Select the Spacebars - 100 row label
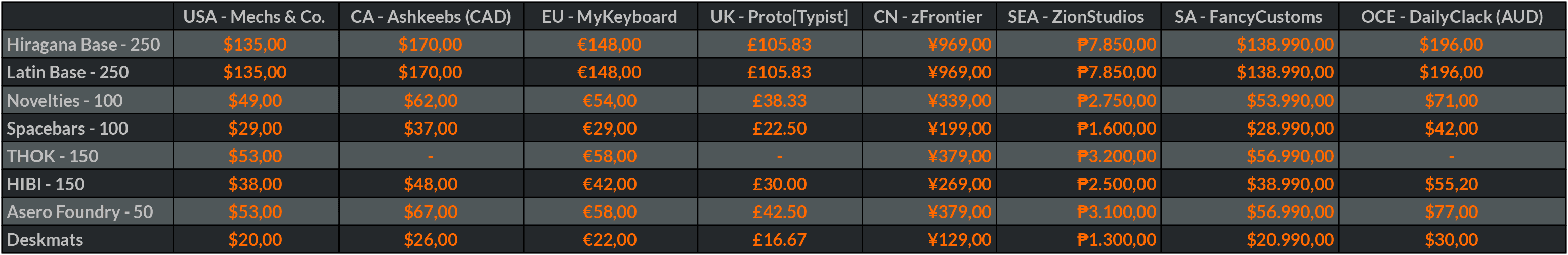 (x=68, y=129)
